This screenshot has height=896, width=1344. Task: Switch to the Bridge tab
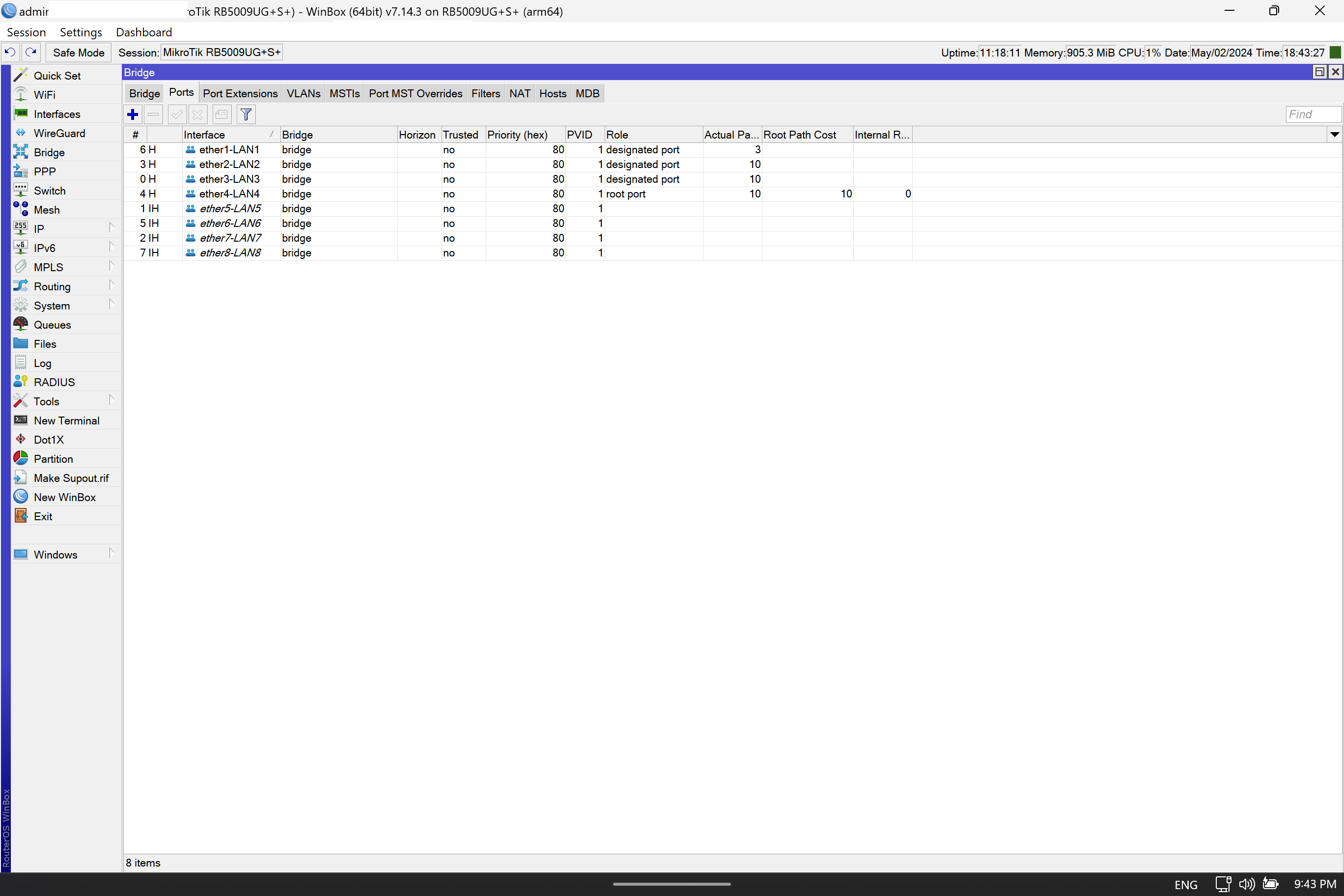point(144,94)
